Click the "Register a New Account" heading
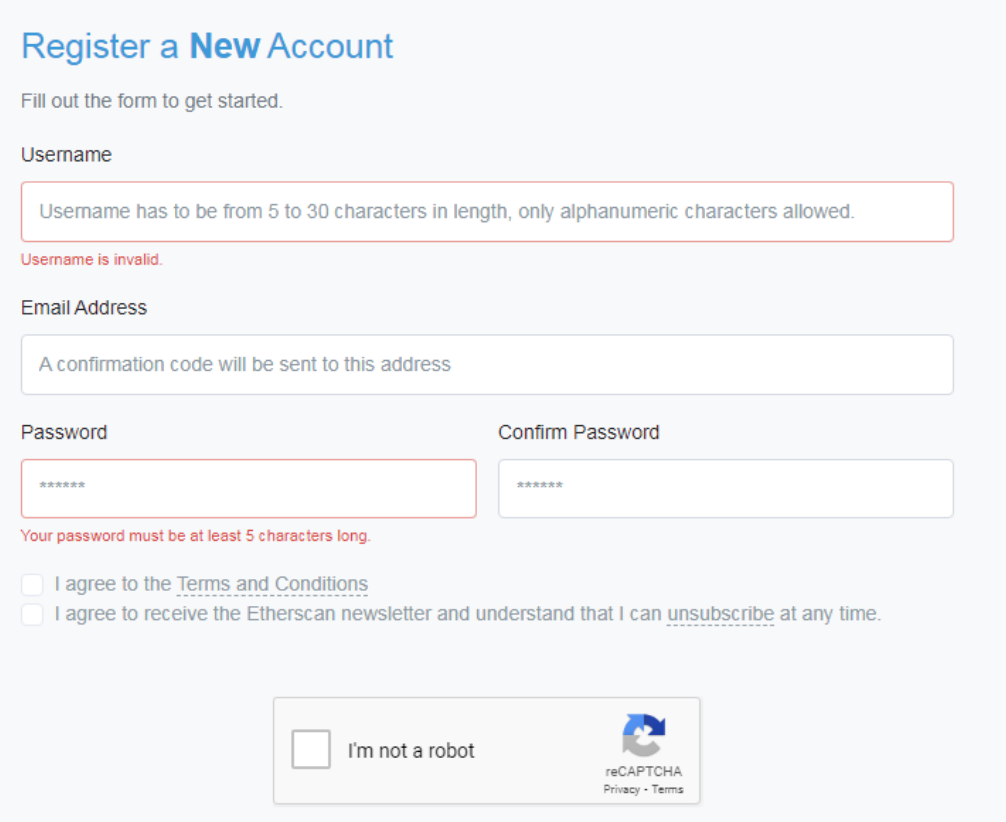1006x822 pixels. [207, 46]
